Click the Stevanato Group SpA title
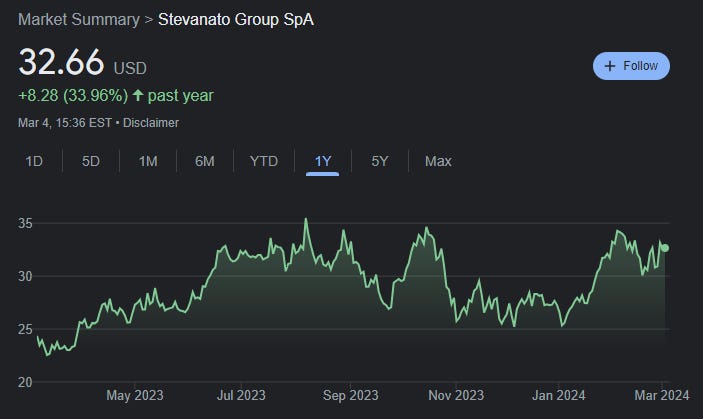Screen dimensions: 703x419 click(236, 20)
